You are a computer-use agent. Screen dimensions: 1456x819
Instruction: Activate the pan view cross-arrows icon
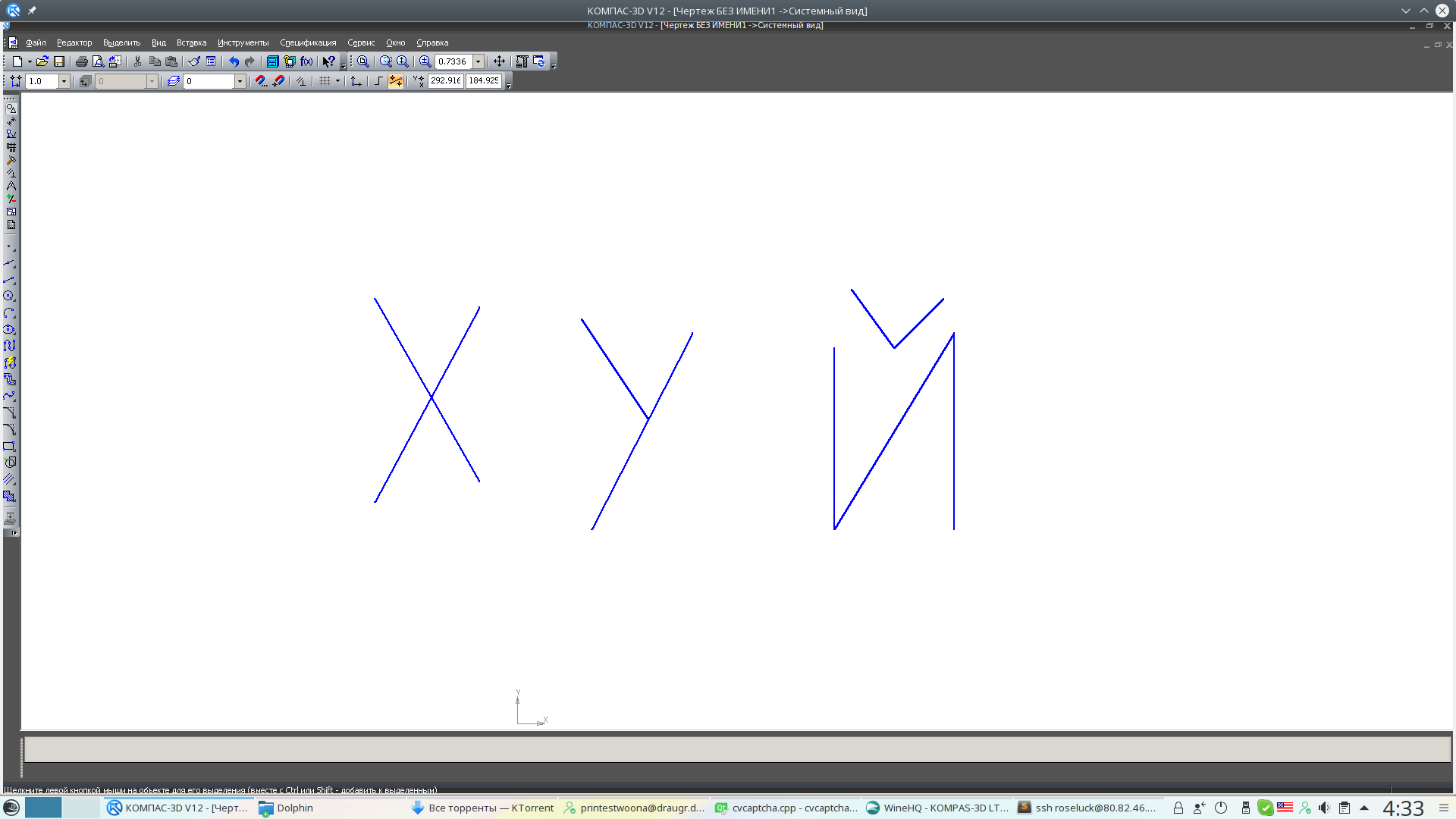point(499,61)
